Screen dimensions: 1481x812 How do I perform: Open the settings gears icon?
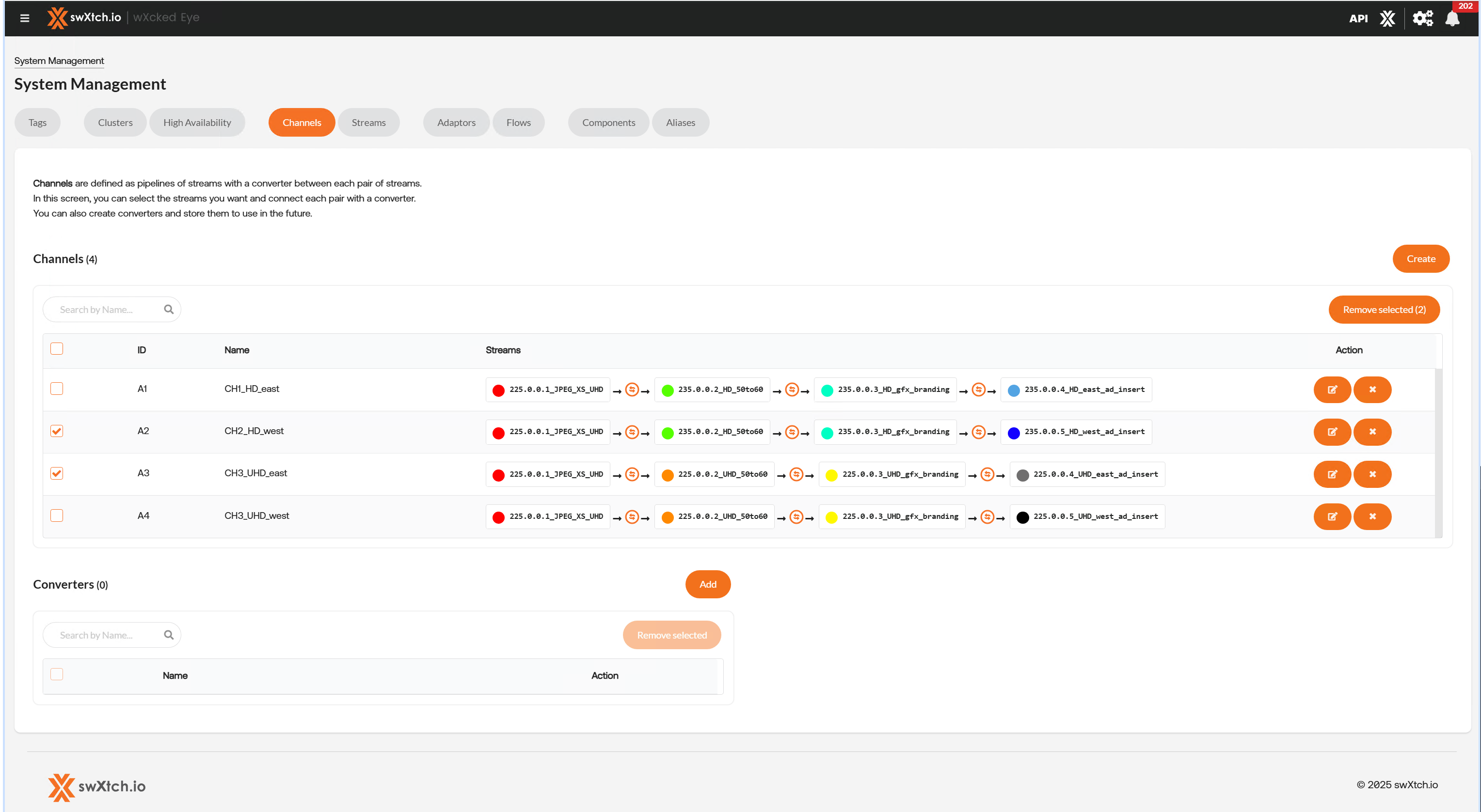coord(1422,18)
